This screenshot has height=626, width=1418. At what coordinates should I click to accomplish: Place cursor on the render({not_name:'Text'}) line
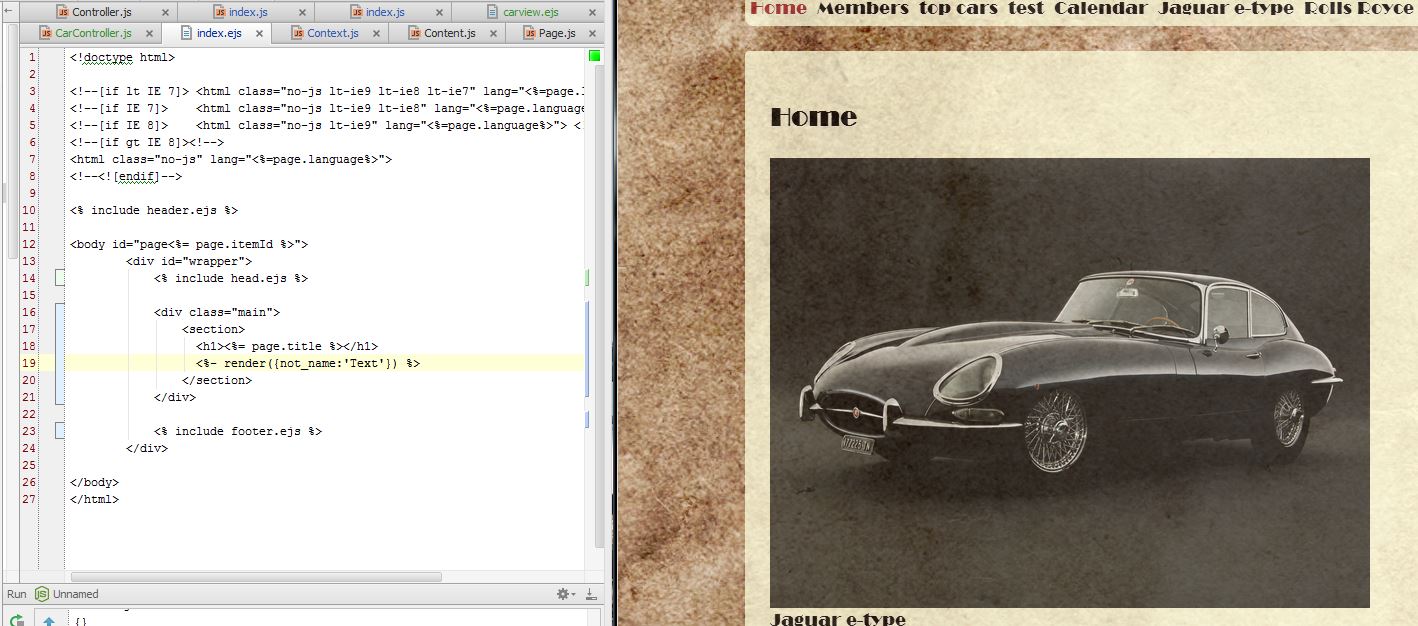[x=308, y=363]
